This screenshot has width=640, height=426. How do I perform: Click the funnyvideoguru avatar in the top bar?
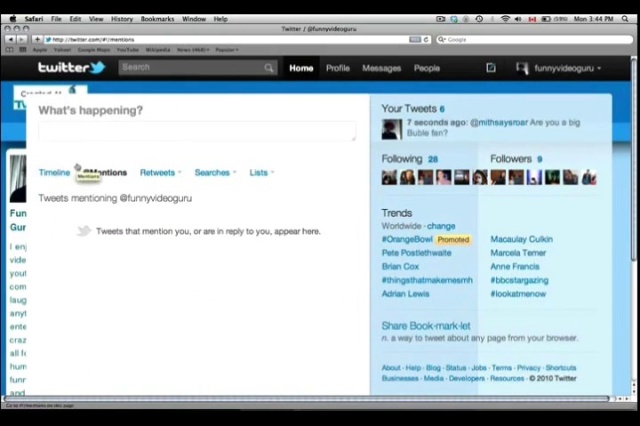[522, 68]
